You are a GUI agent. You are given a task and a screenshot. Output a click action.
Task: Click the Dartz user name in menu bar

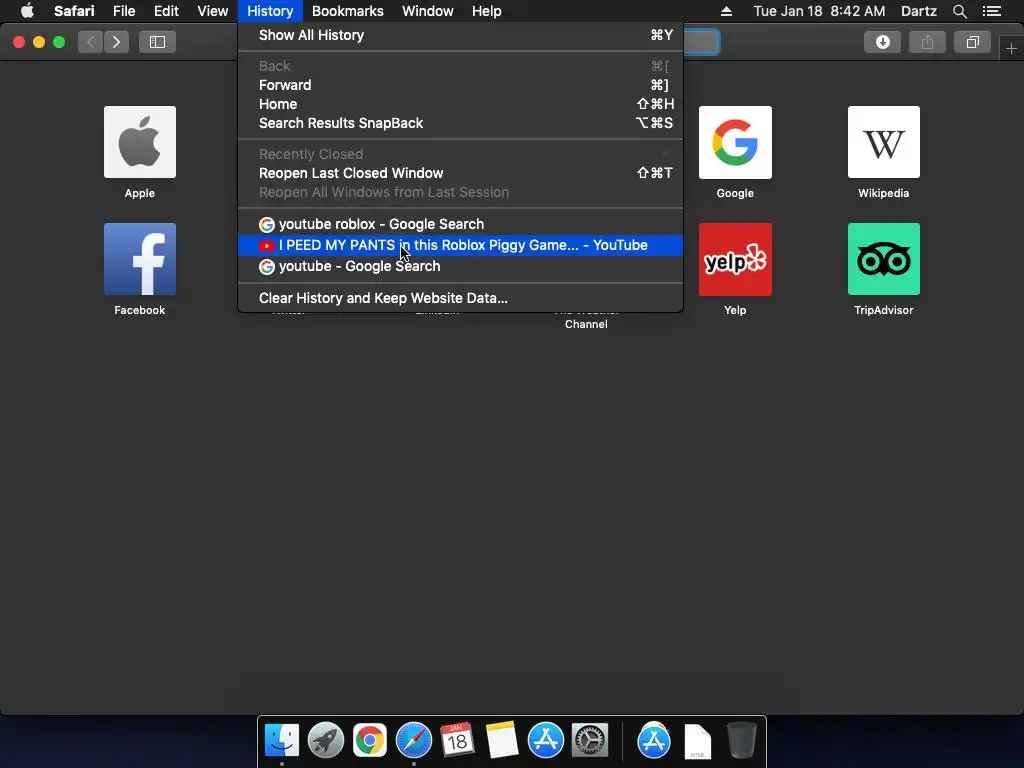tap(918, 11)
